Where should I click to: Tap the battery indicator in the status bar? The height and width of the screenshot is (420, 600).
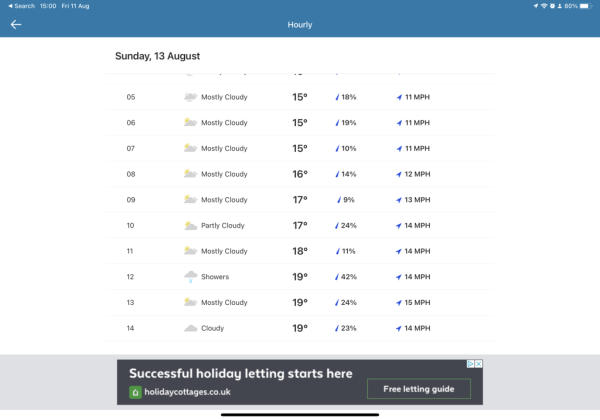tap(586, 5)
